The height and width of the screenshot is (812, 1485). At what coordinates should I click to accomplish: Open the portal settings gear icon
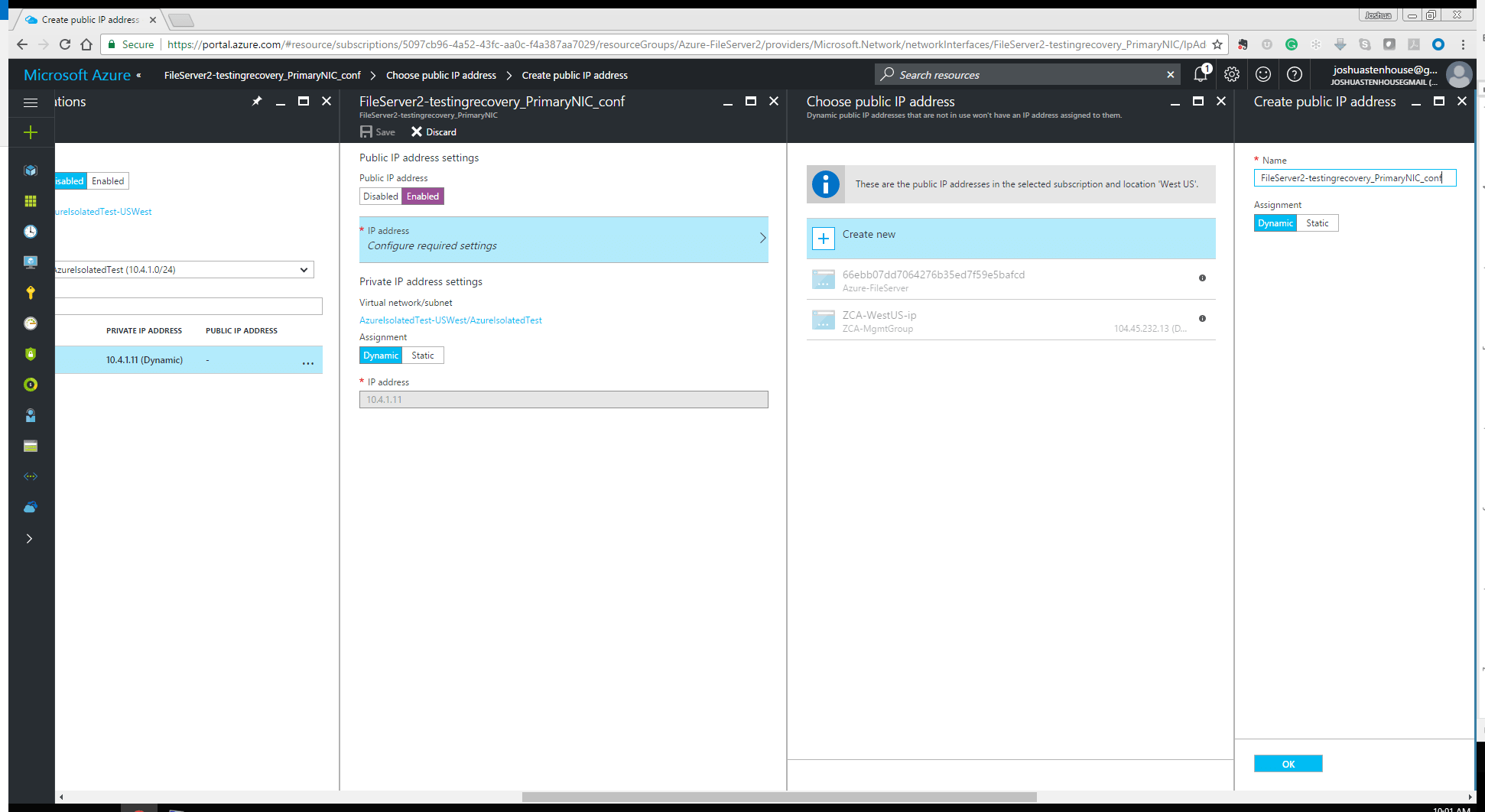click(1231, 74)
